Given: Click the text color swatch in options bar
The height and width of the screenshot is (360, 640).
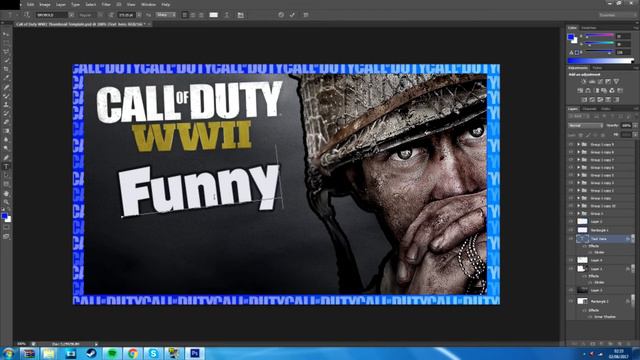Looking at the screenshot, I should 213,15.
